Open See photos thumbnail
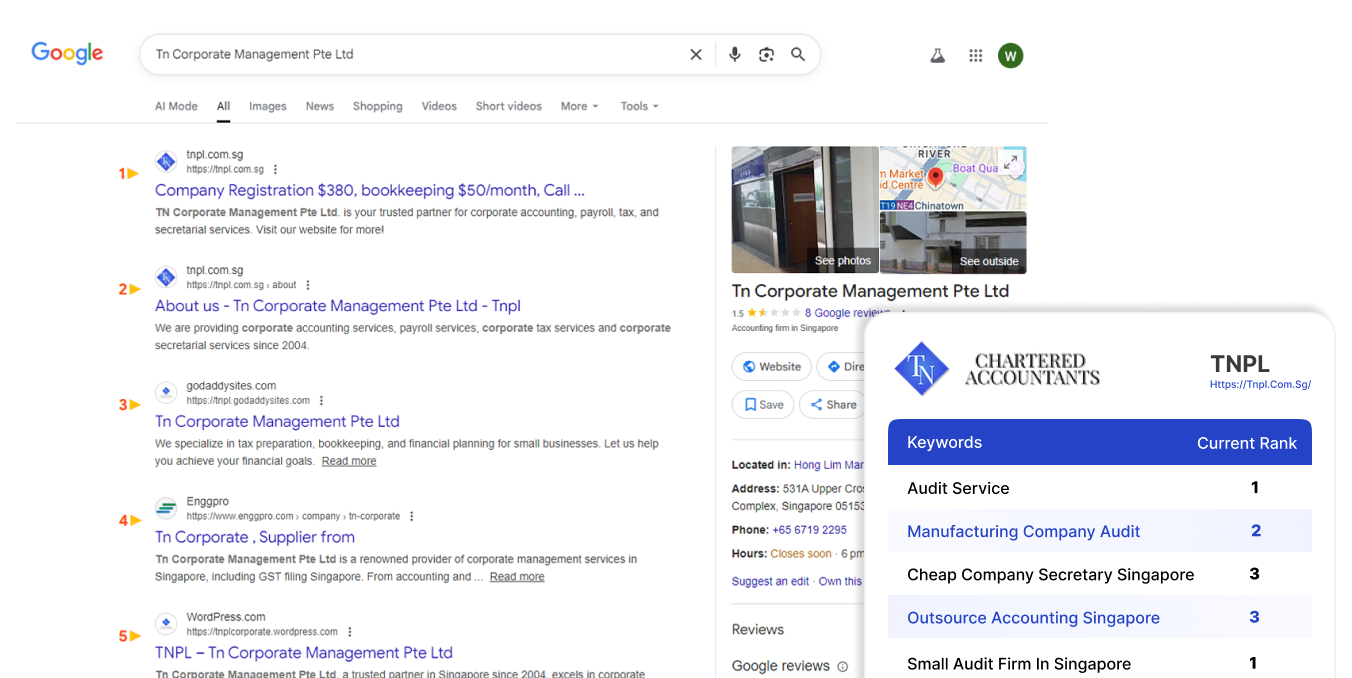Image resolution: width=1352 pixels, height=678 pixels. (805, 210)
